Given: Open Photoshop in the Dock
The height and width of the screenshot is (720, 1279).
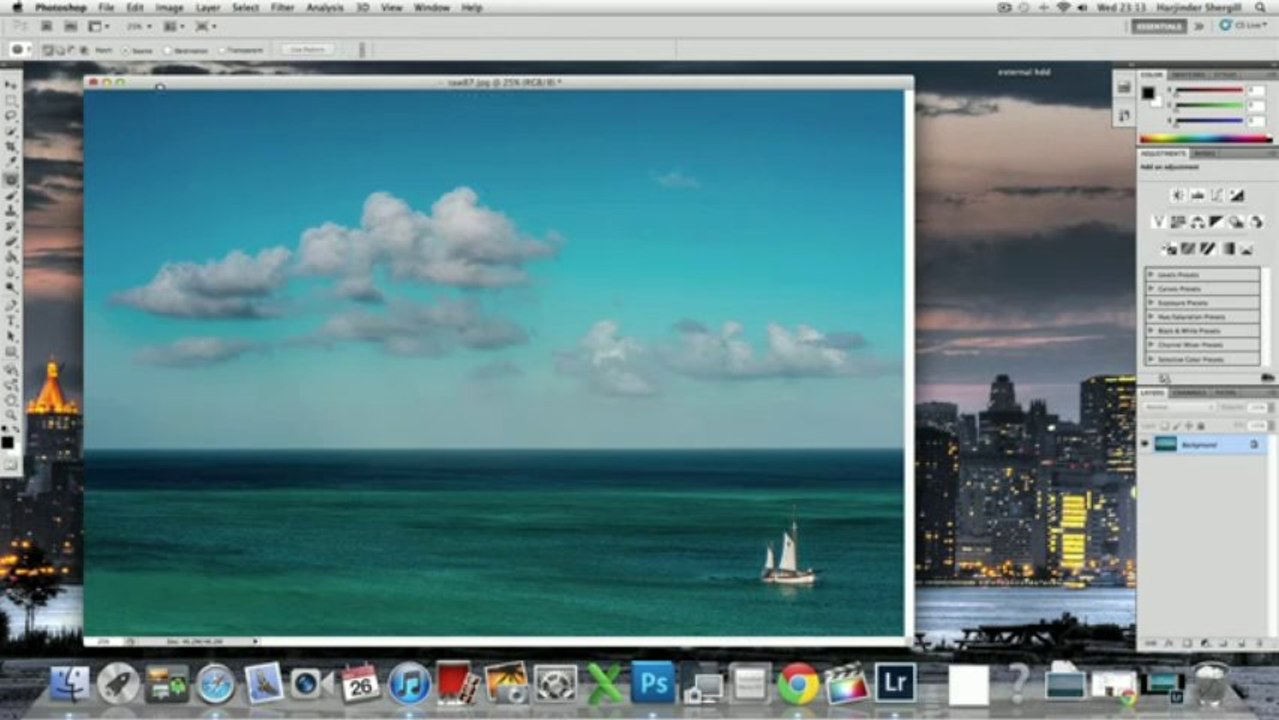Looking at the screenshot, I should pos(653,684).
